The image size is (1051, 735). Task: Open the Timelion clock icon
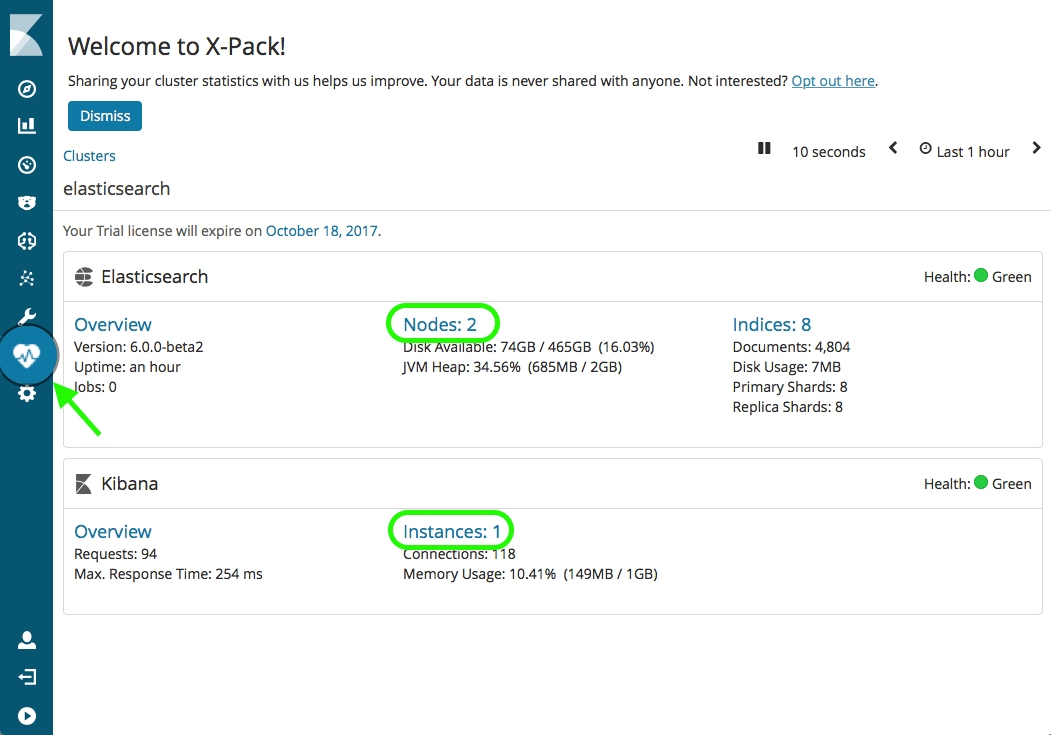coord(27,164)
